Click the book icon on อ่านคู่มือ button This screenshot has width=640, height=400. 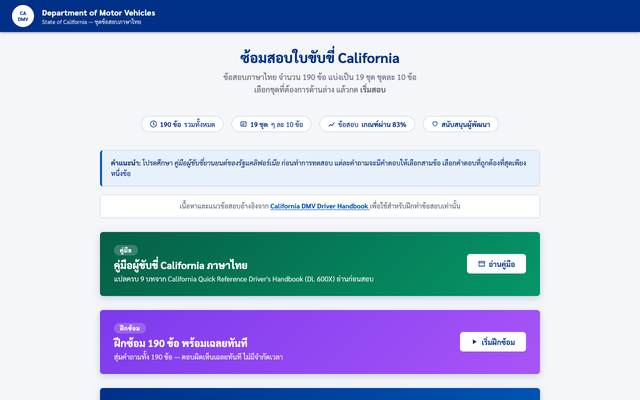[482, 264]
